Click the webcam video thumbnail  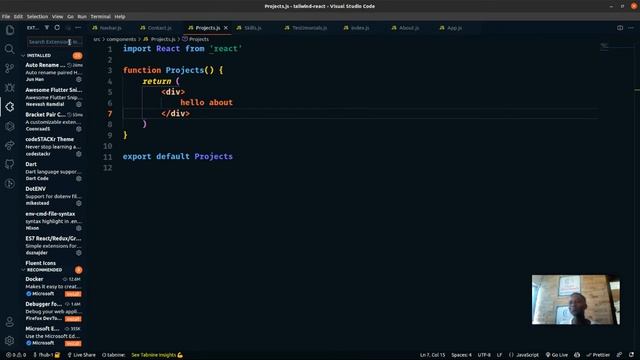pyautogui.click(x=576, y=300)
